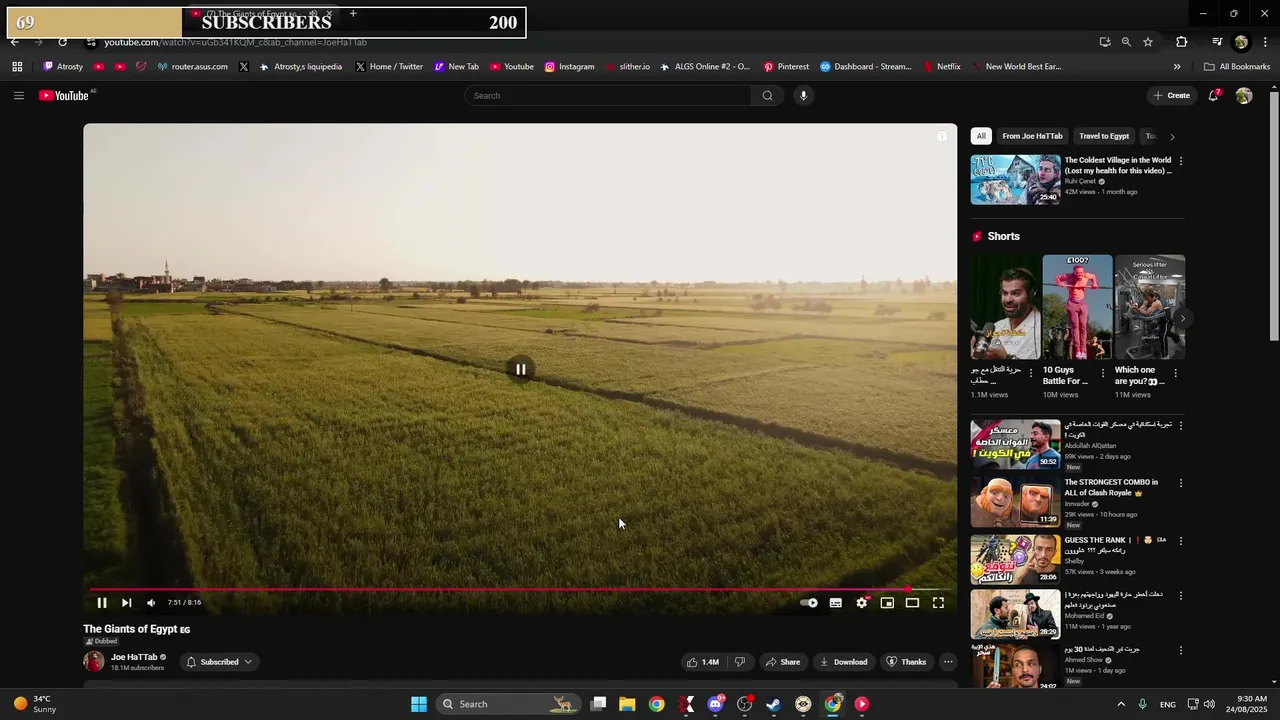Open the YouTube guide hamburger menu
This screenshot has width=1280, height=720.
pos(19,96)
